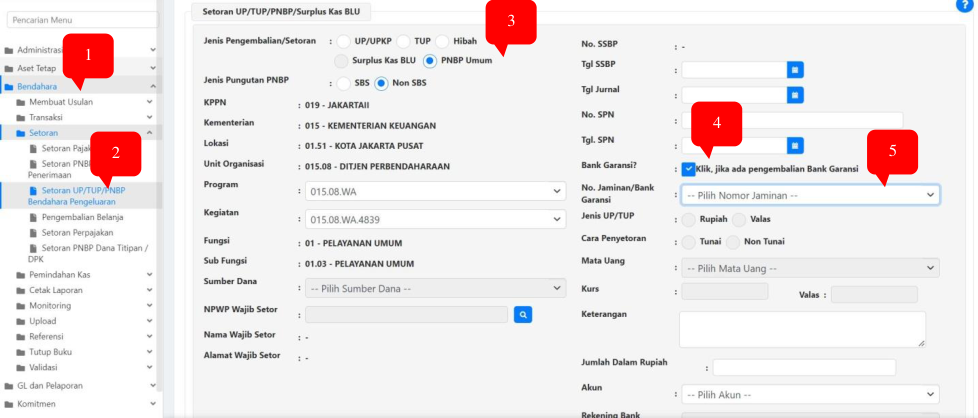Click the NPWP Wajib Setor search icon
Screen dimensions: 978x418
coord(523,315)
